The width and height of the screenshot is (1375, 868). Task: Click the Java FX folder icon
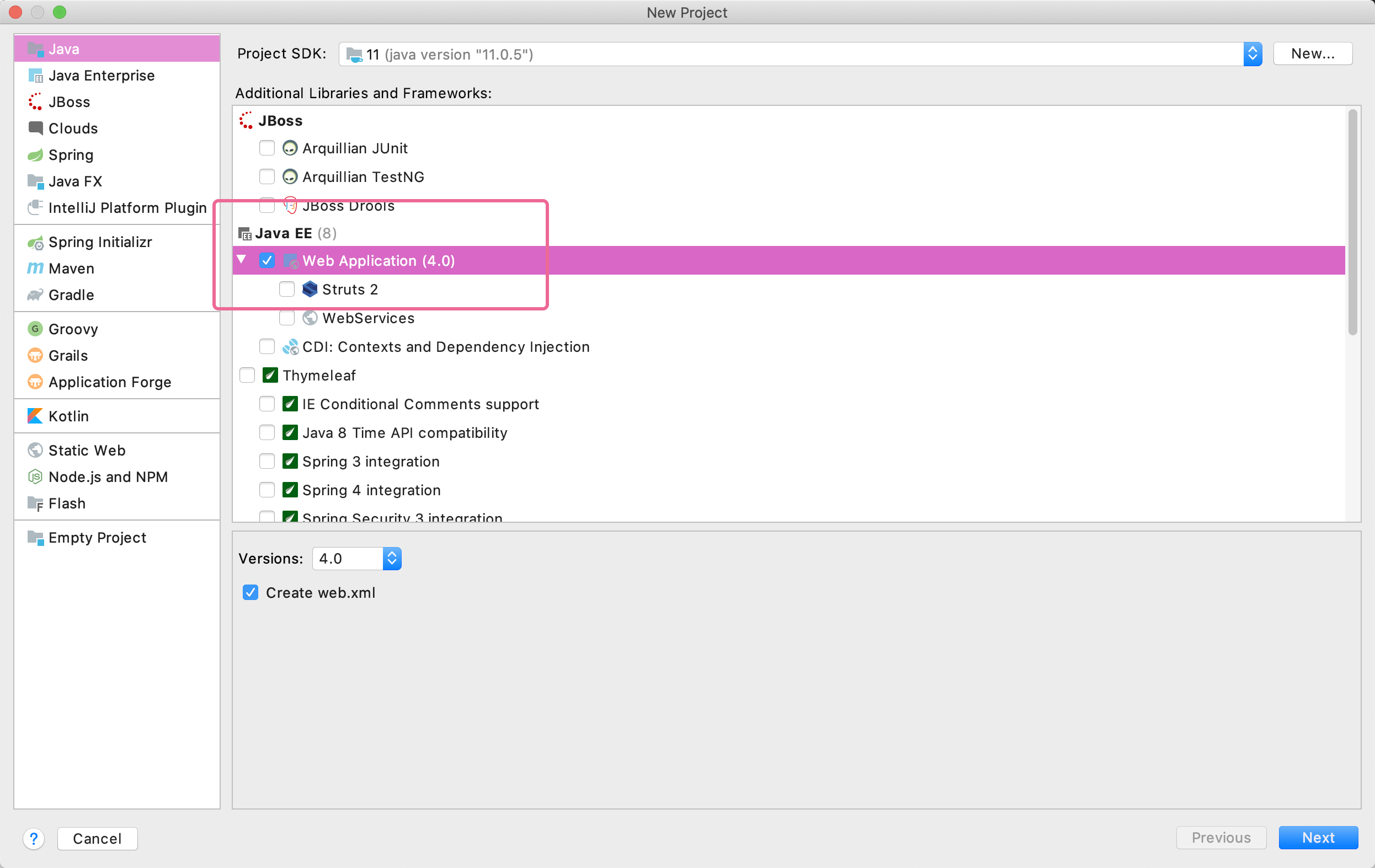pyautogui.click(x=35, y=181)
